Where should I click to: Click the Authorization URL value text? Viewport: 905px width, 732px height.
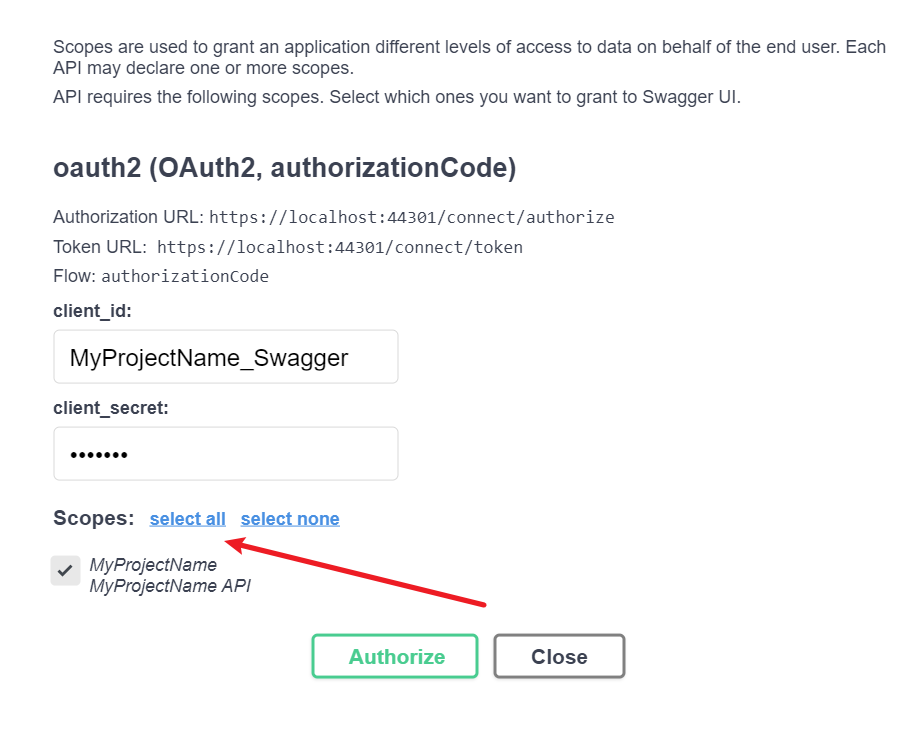[411, 217]
